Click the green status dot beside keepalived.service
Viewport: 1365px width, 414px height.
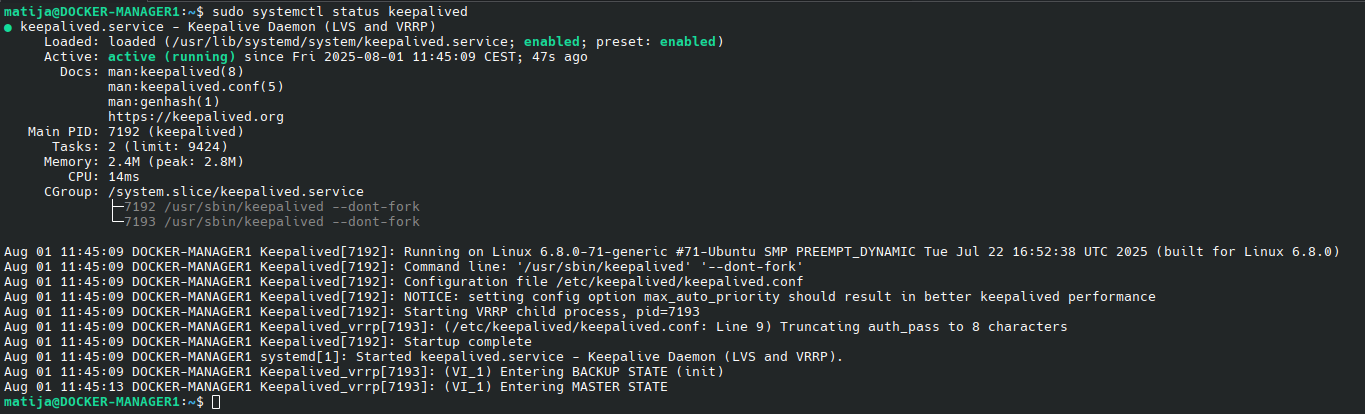coord(8,26)
